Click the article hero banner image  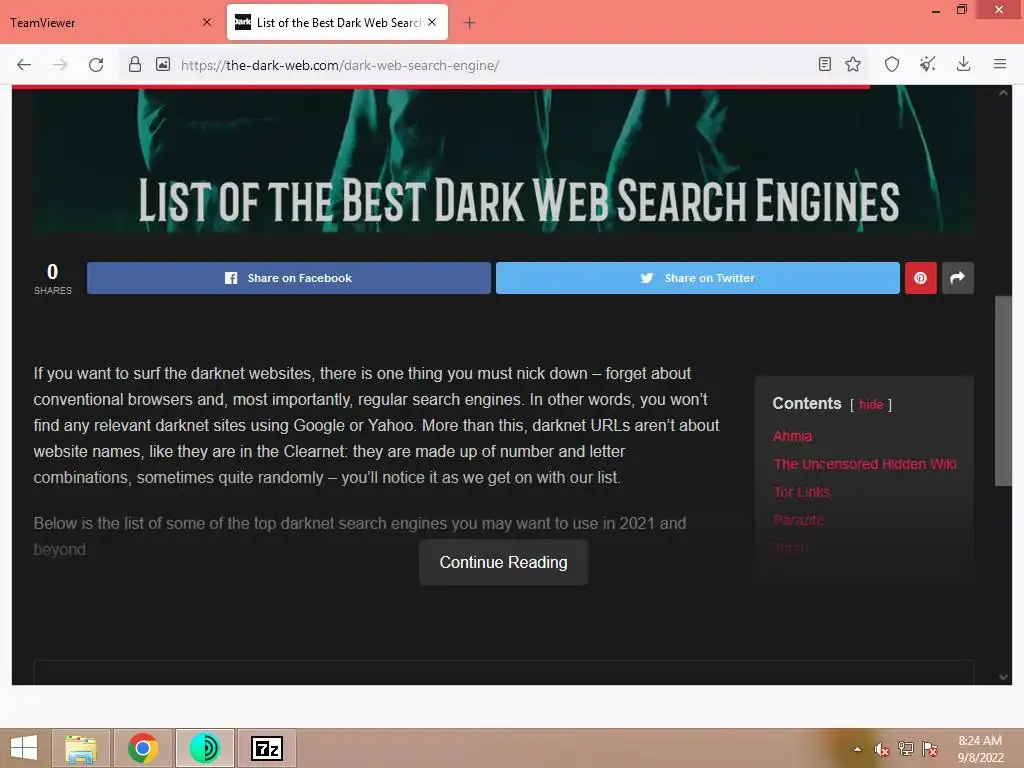504,160
